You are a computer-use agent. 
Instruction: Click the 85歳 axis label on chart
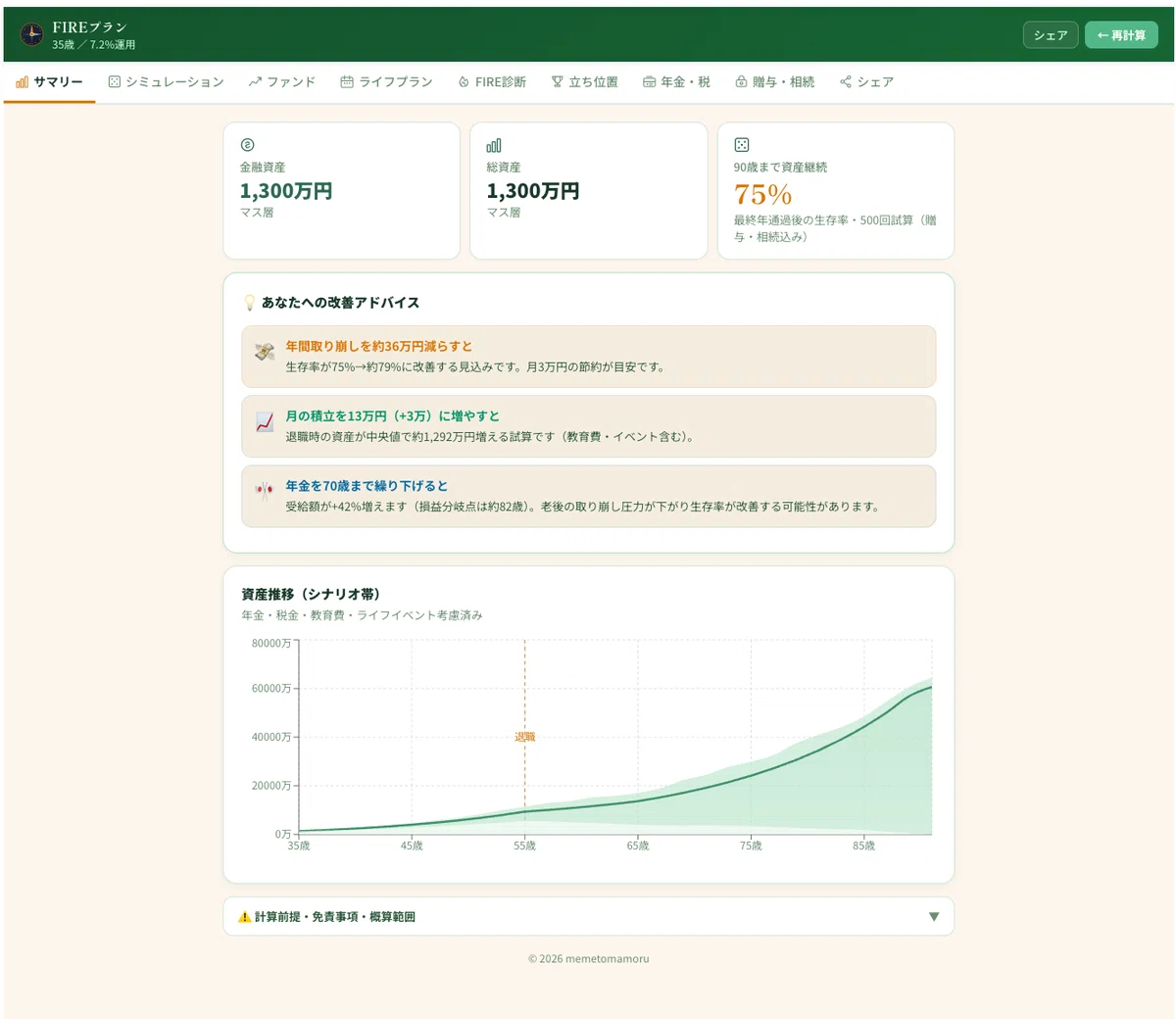coord(863,846)
